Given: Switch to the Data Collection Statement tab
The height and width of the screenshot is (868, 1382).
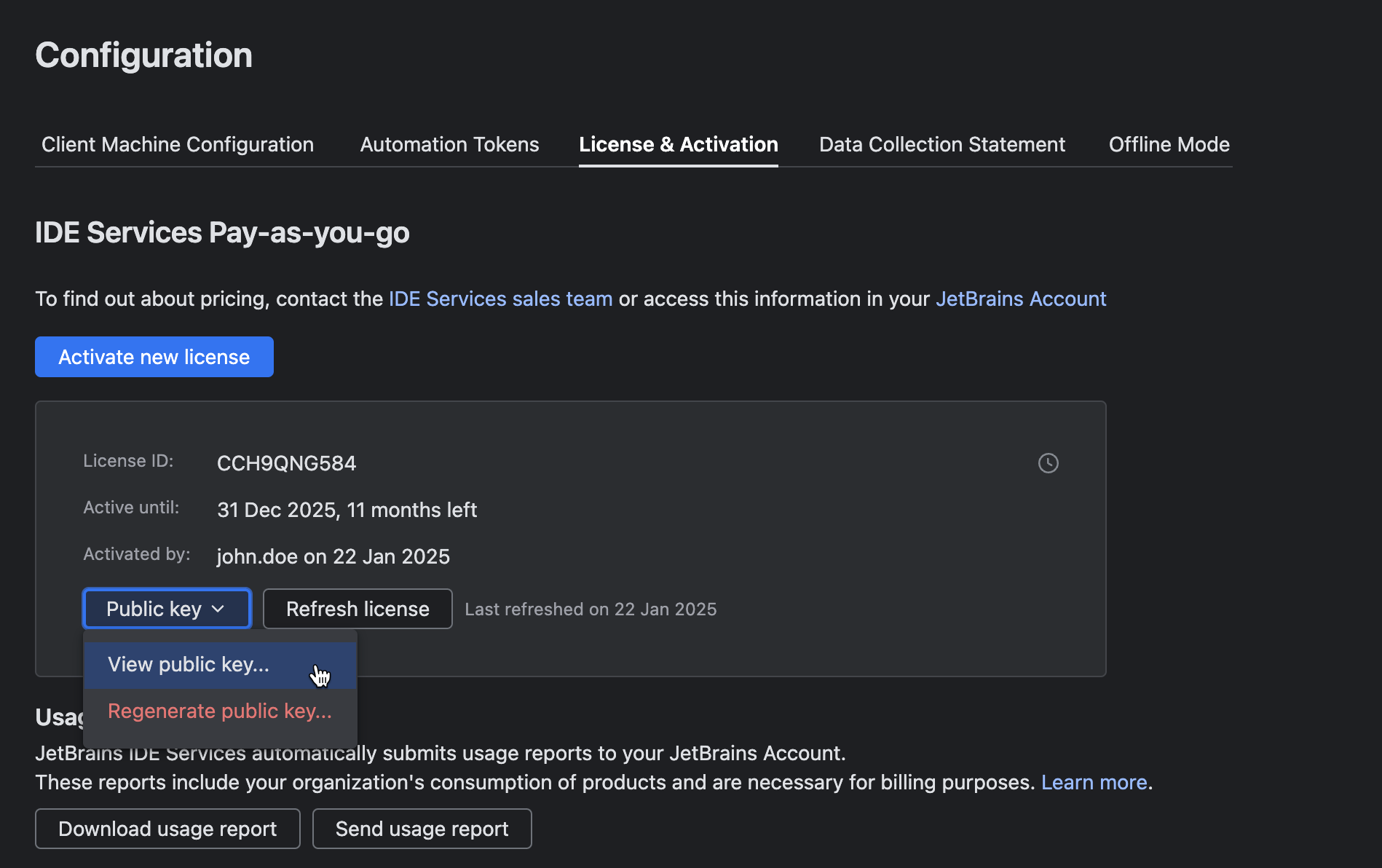Looking at the screenshot, I should (941, 144).
